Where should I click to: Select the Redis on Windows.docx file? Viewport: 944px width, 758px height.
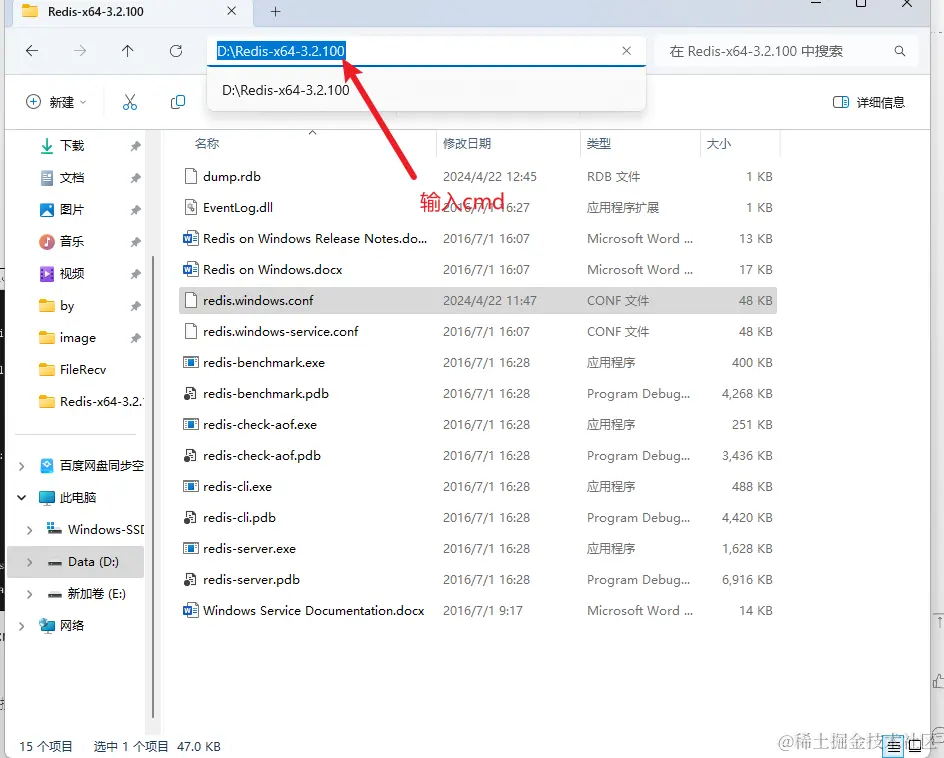click(477, 270)
